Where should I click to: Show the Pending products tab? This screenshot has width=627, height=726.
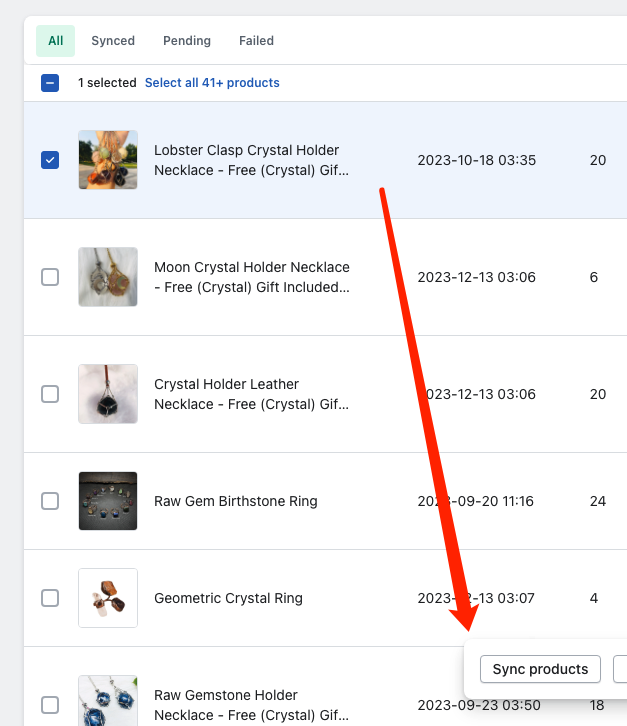click(x=187, y=41)
